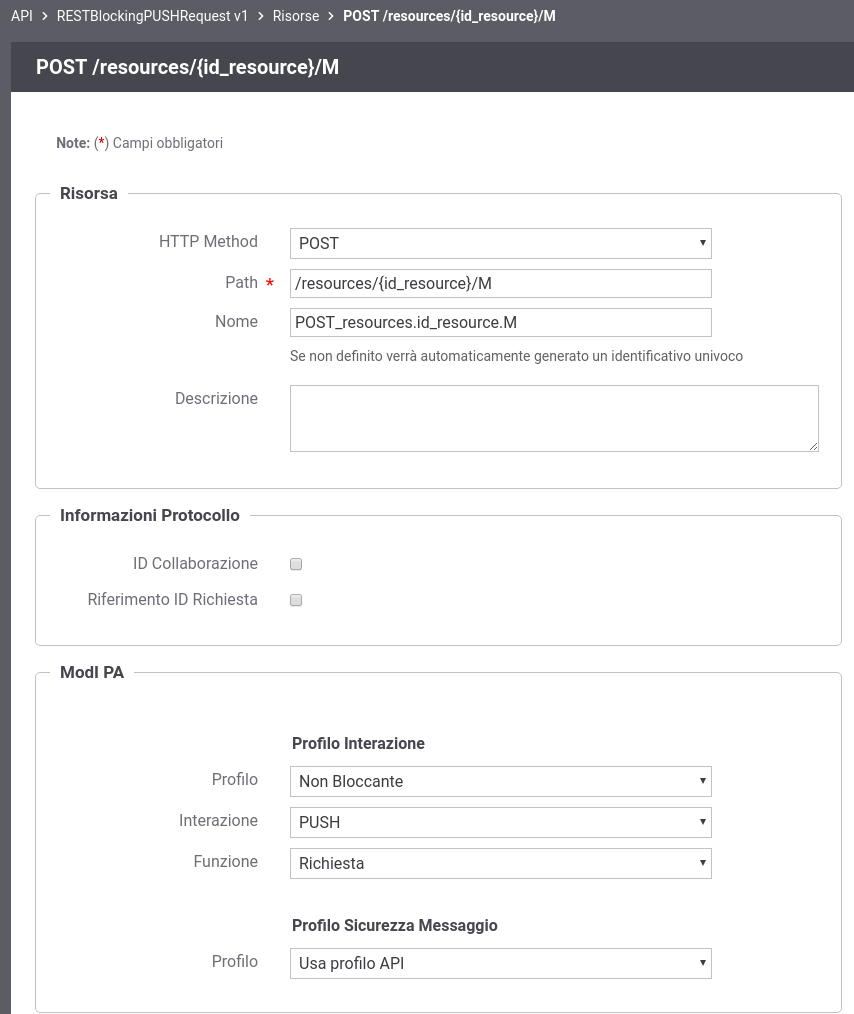The image size is (854, 1014).
Task: Click the Nome text field
Action: click(x=500, y=322)
